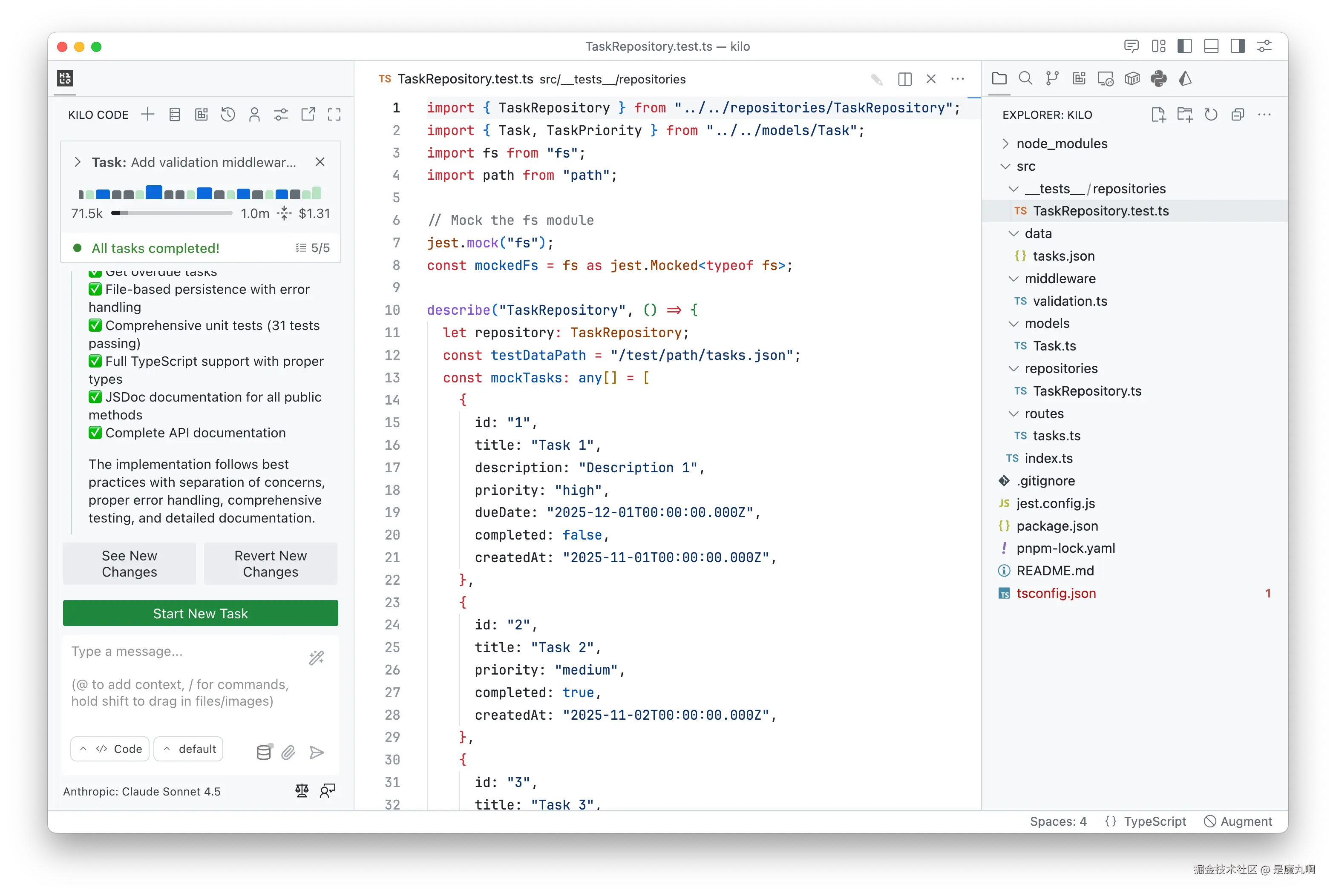1336x896 pixels.
Task: Toggle the primary side bar layout icon
Action: click(x=1184, y=46)
